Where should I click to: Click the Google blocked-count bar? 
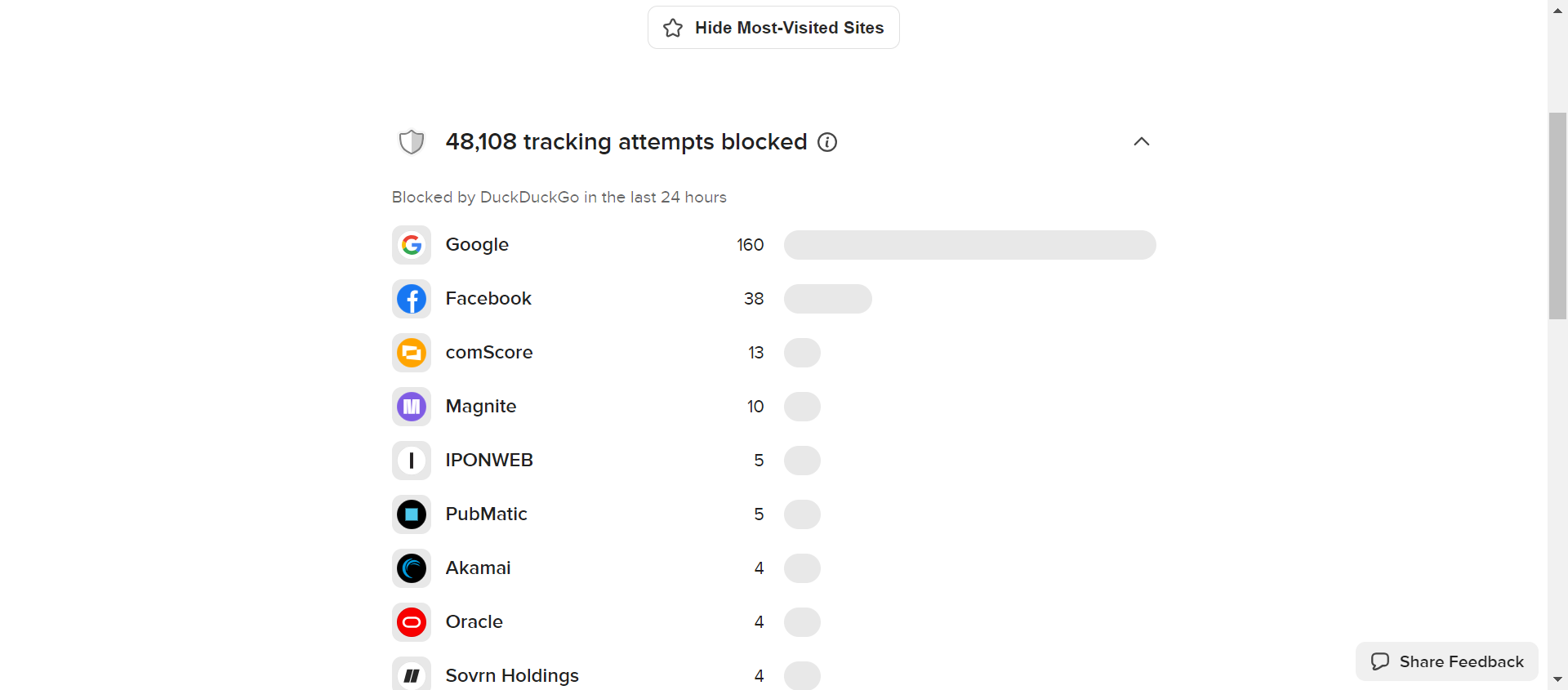point(969,245)
